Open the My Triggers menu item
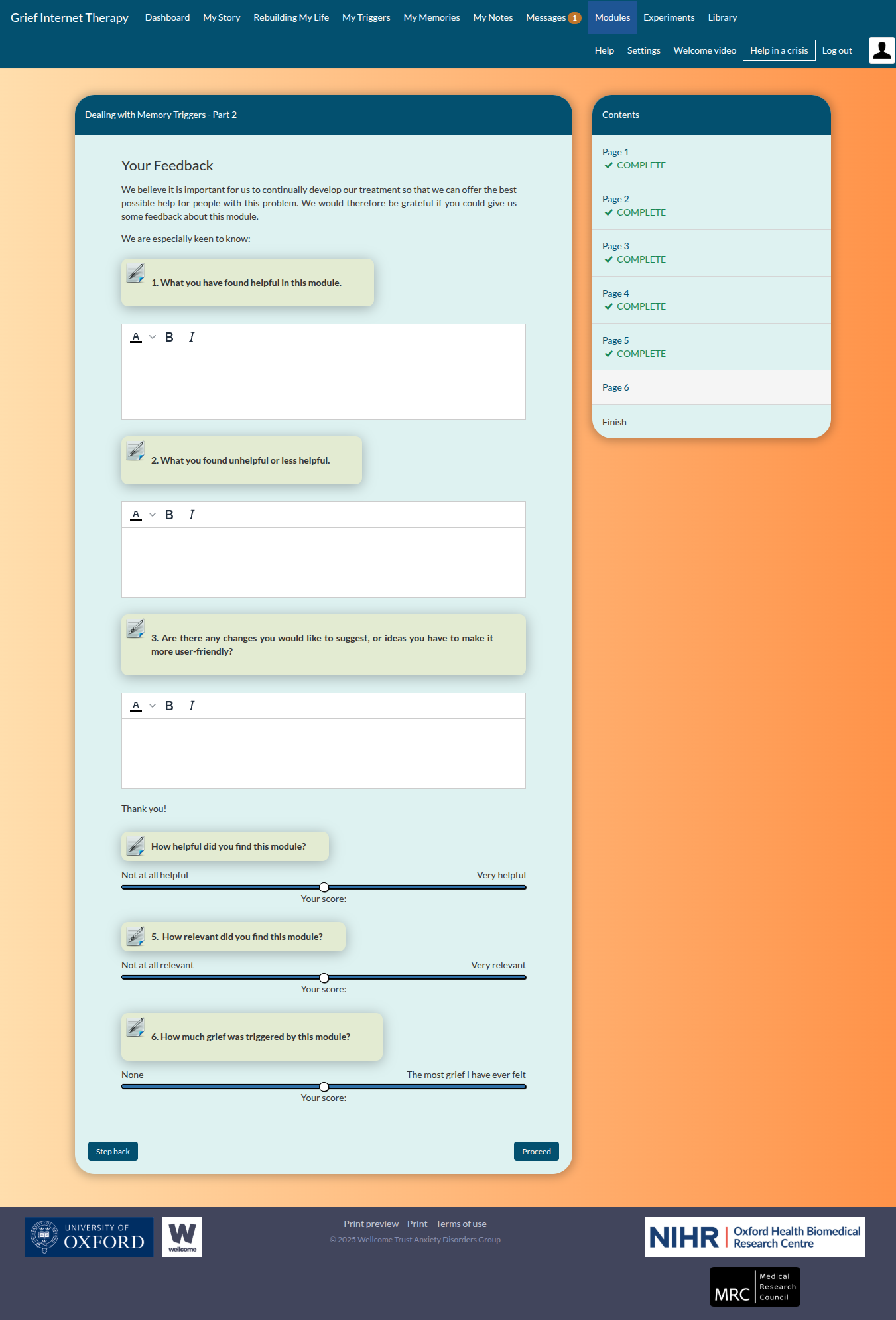Image resolution: width=896 pixels, height=1320 pixels. pyautogui.click(x=366, y=17)
